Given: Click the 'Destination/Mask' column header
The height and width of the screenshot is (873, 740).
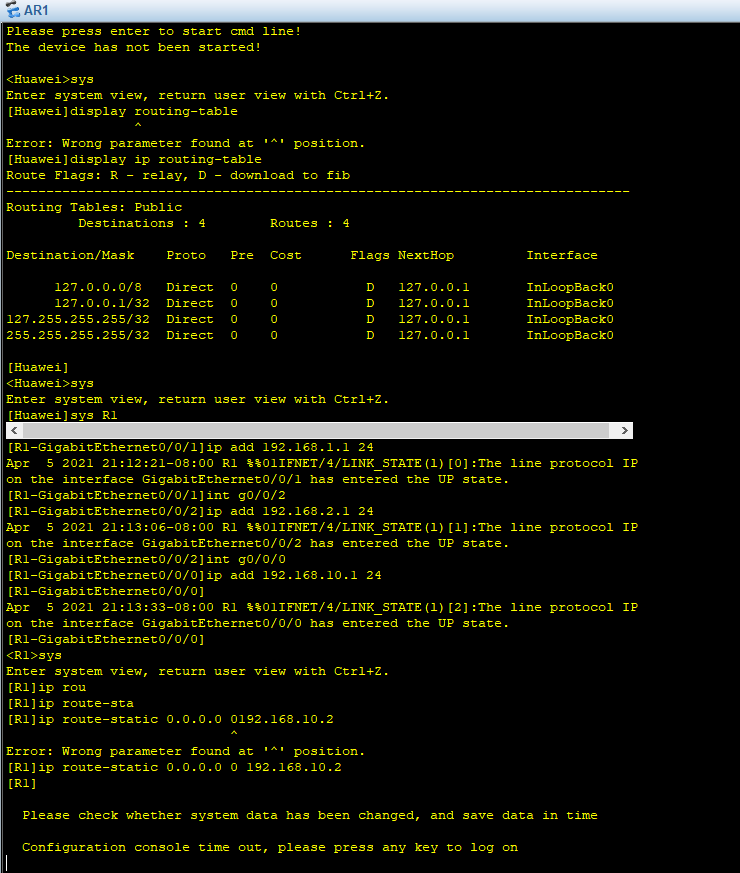Looking at the screenshot, I should click(x=70, y=255).
